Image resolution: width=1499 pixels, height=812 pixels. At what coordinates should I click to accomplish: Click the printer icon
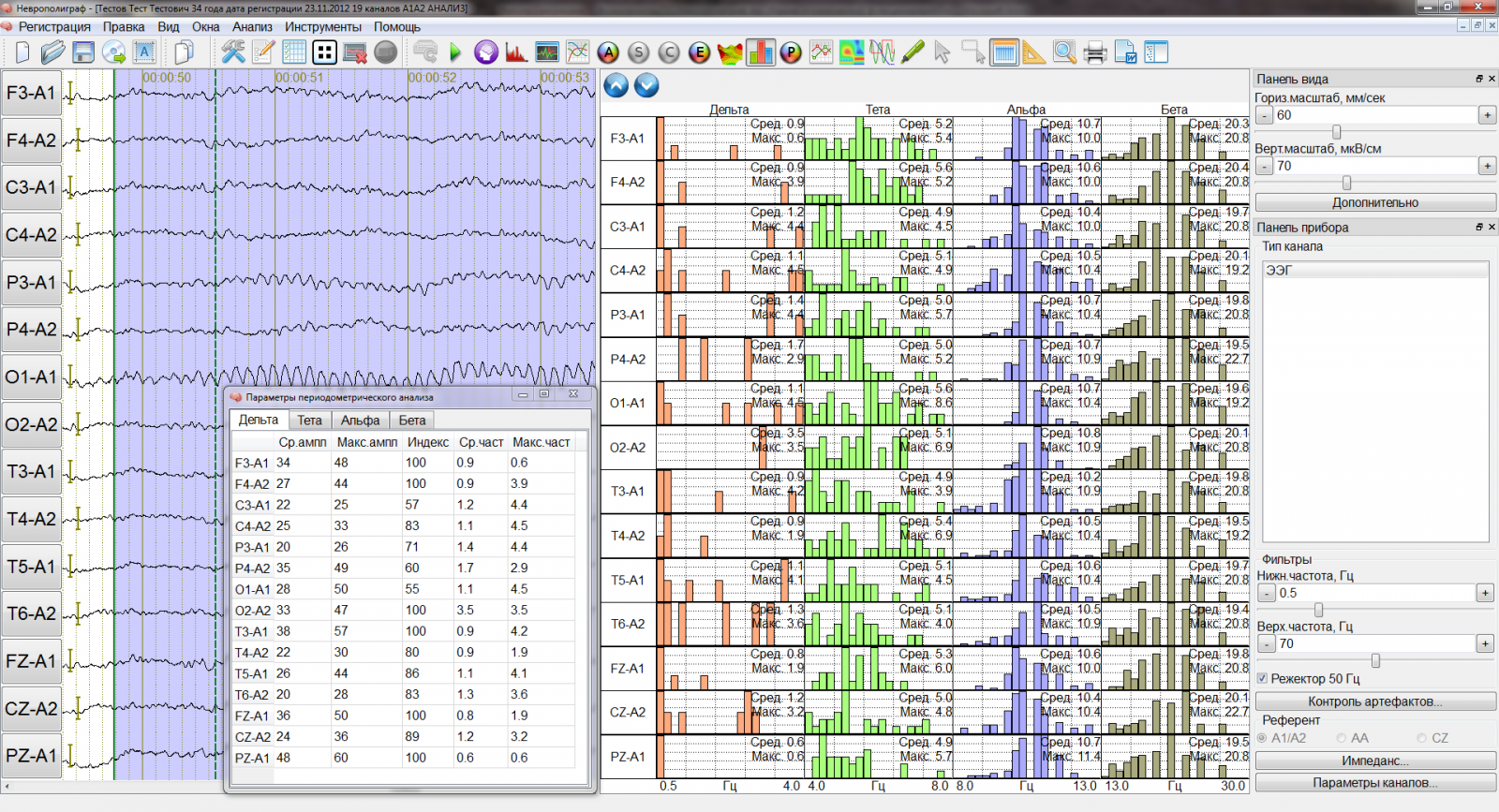(x=1094, y=52)
